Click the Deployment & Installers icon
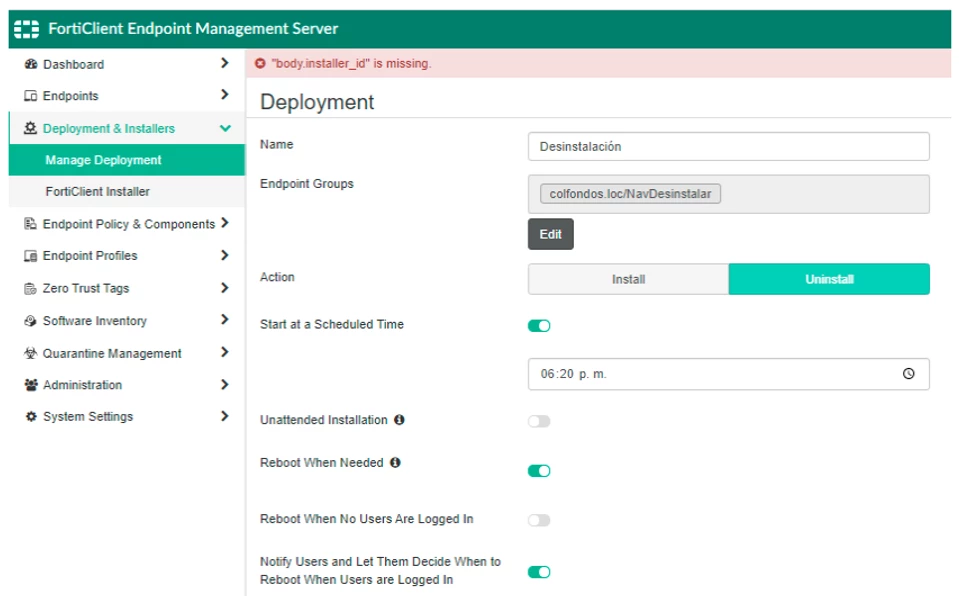The height and width of the screenshot is (596, 959). [31, 128]
